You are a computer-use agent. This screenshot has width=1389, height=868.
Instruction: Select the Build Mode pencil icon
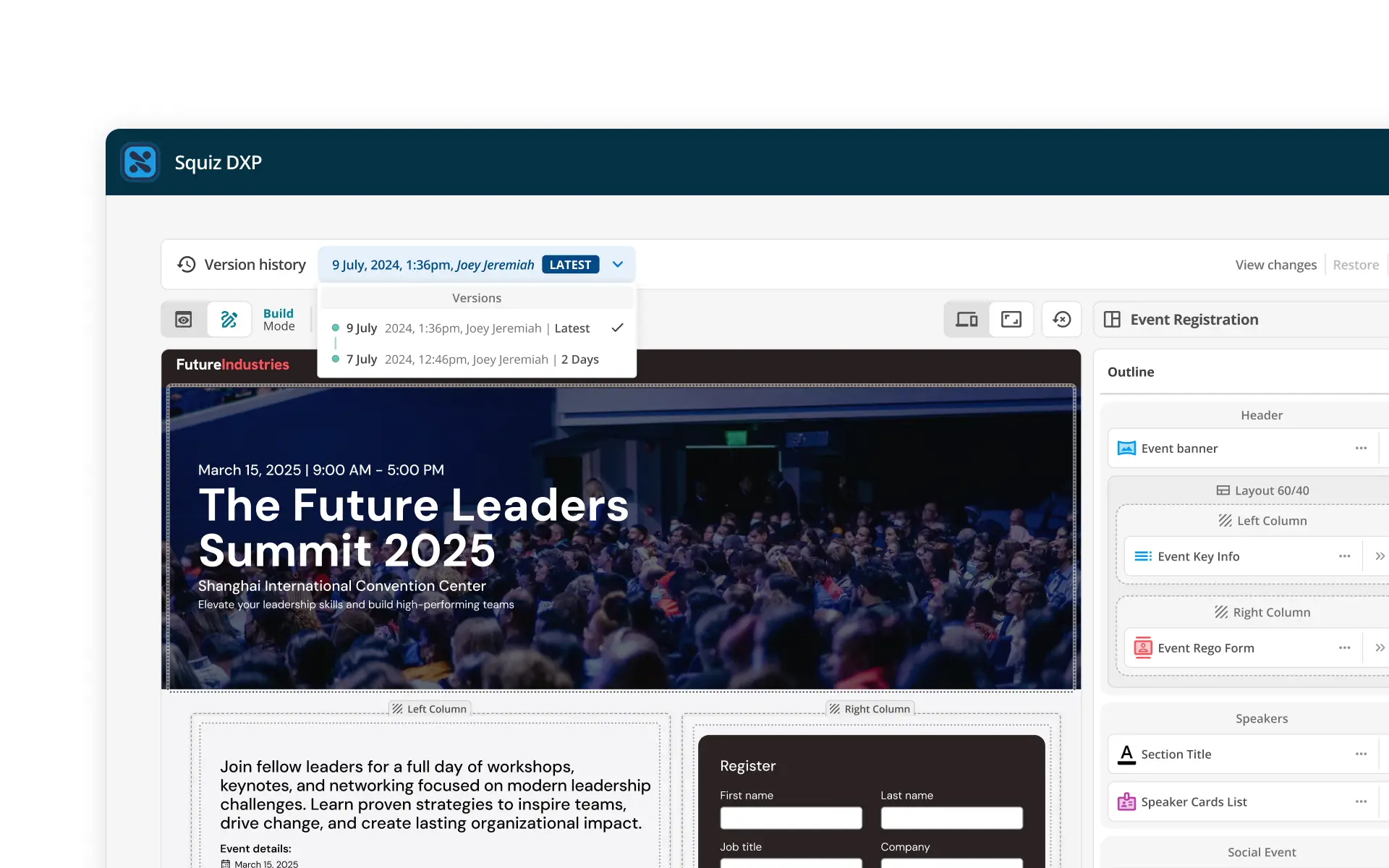229,319
